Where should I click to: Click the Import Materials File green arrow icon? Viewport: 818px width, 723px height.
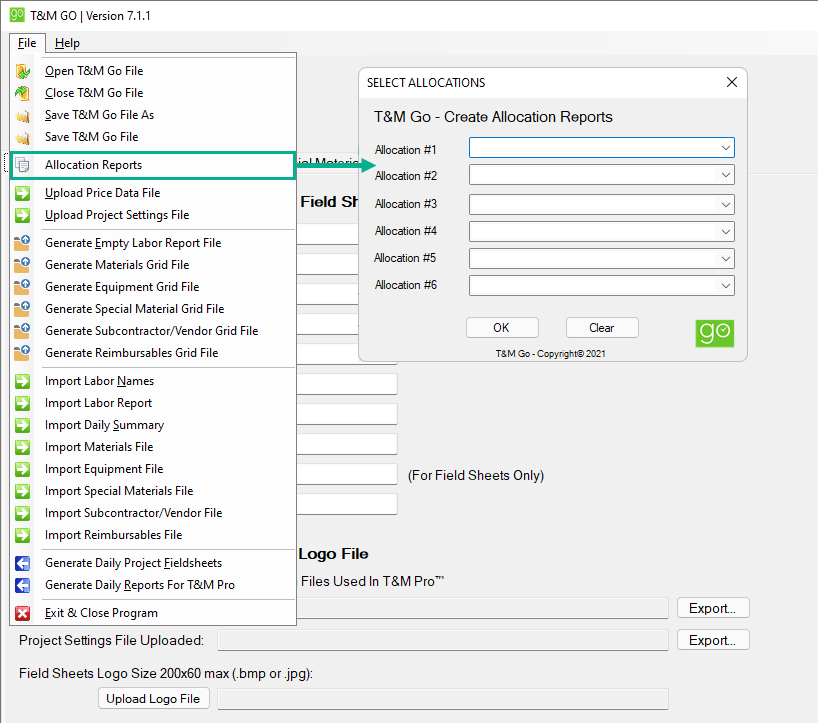(x=22, y=447)
